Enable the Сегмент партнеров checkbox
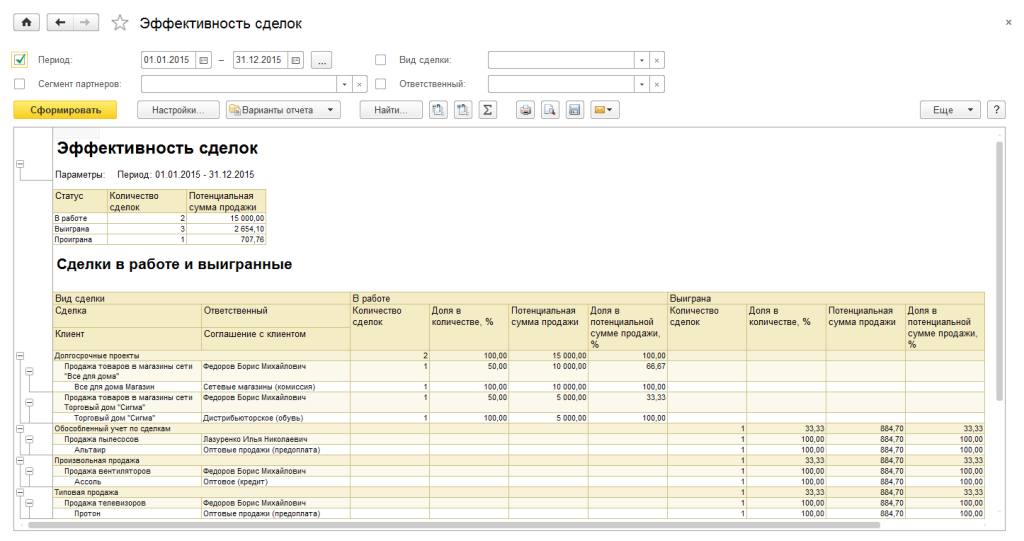Screen dimensions: 1024x541 pyautogui.click(x=20, y=84)
